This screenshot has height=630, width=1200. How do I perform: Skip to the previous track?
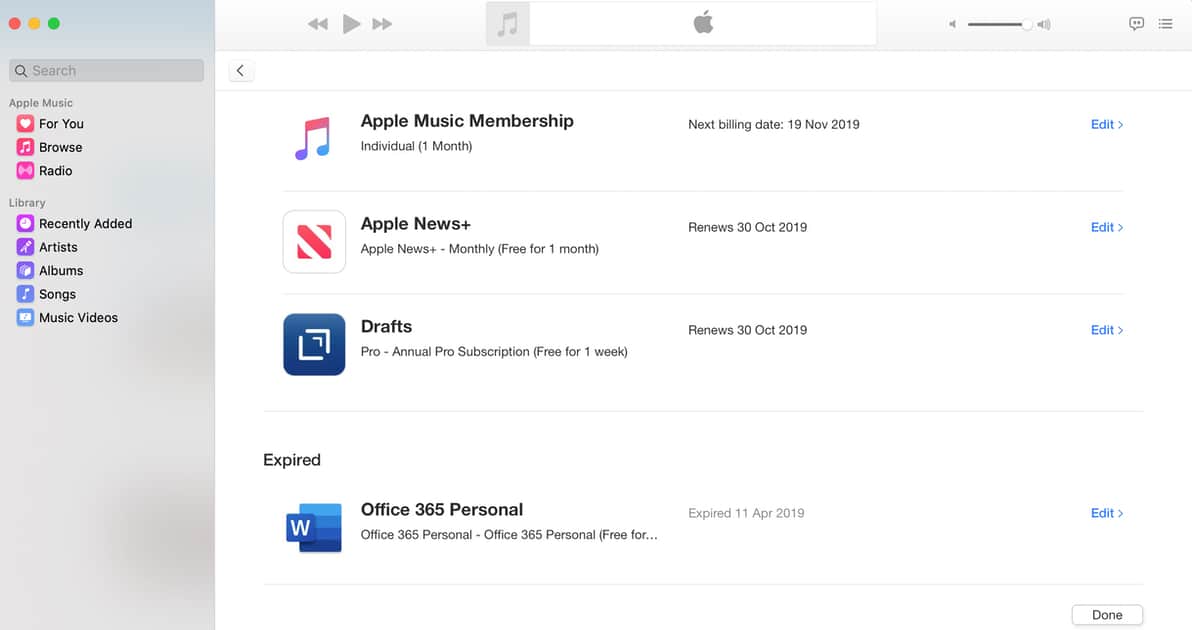pos(318,24)
